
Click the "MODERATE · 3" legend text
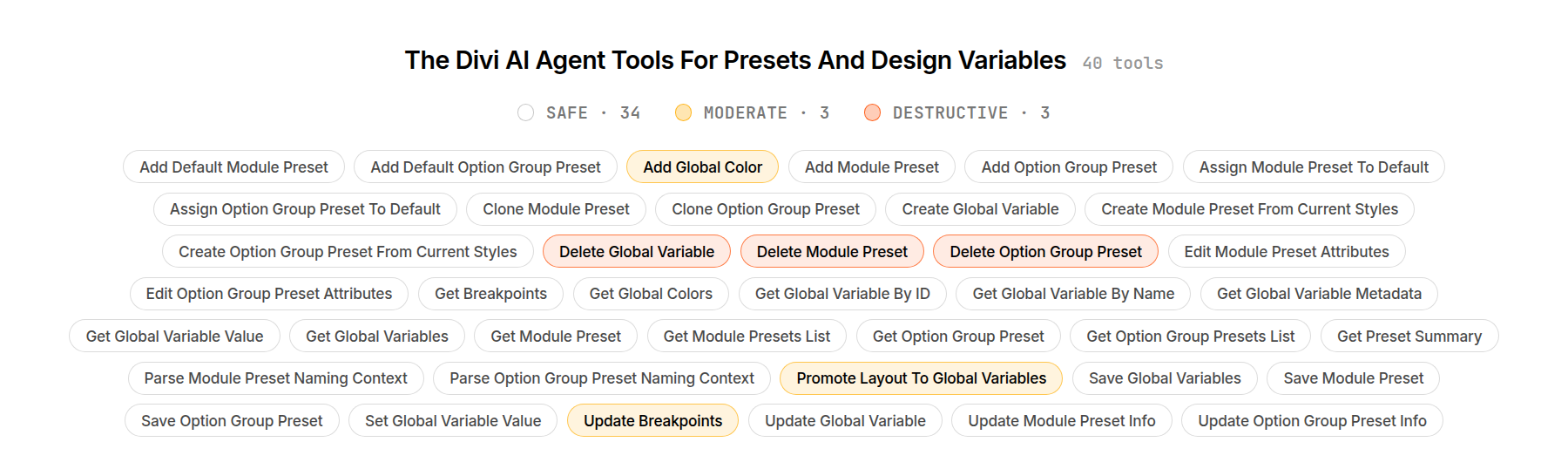[767, 112]
